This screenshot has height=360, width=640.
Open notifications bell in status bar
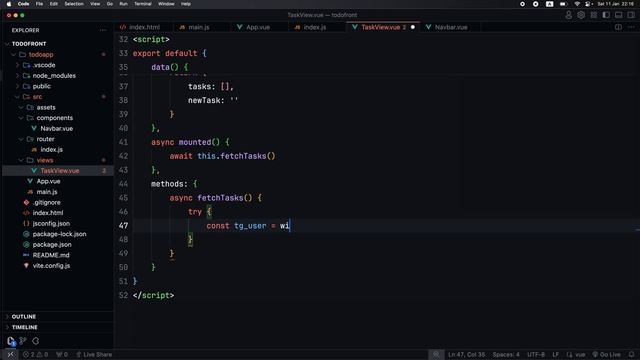click(631, 354)
